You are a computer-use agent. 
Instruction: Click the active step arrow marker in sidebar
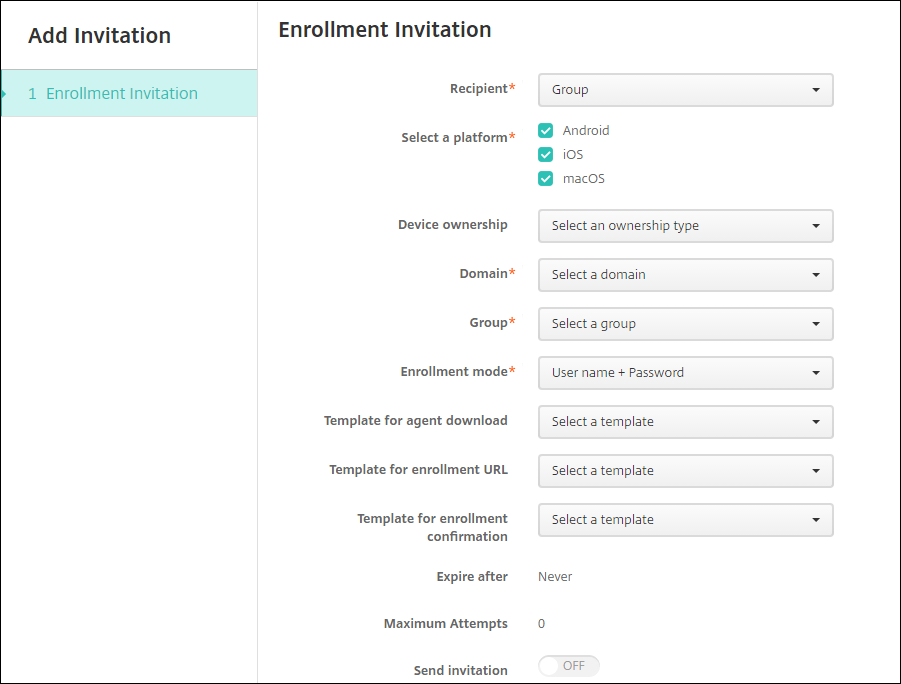tap(4, 93)
